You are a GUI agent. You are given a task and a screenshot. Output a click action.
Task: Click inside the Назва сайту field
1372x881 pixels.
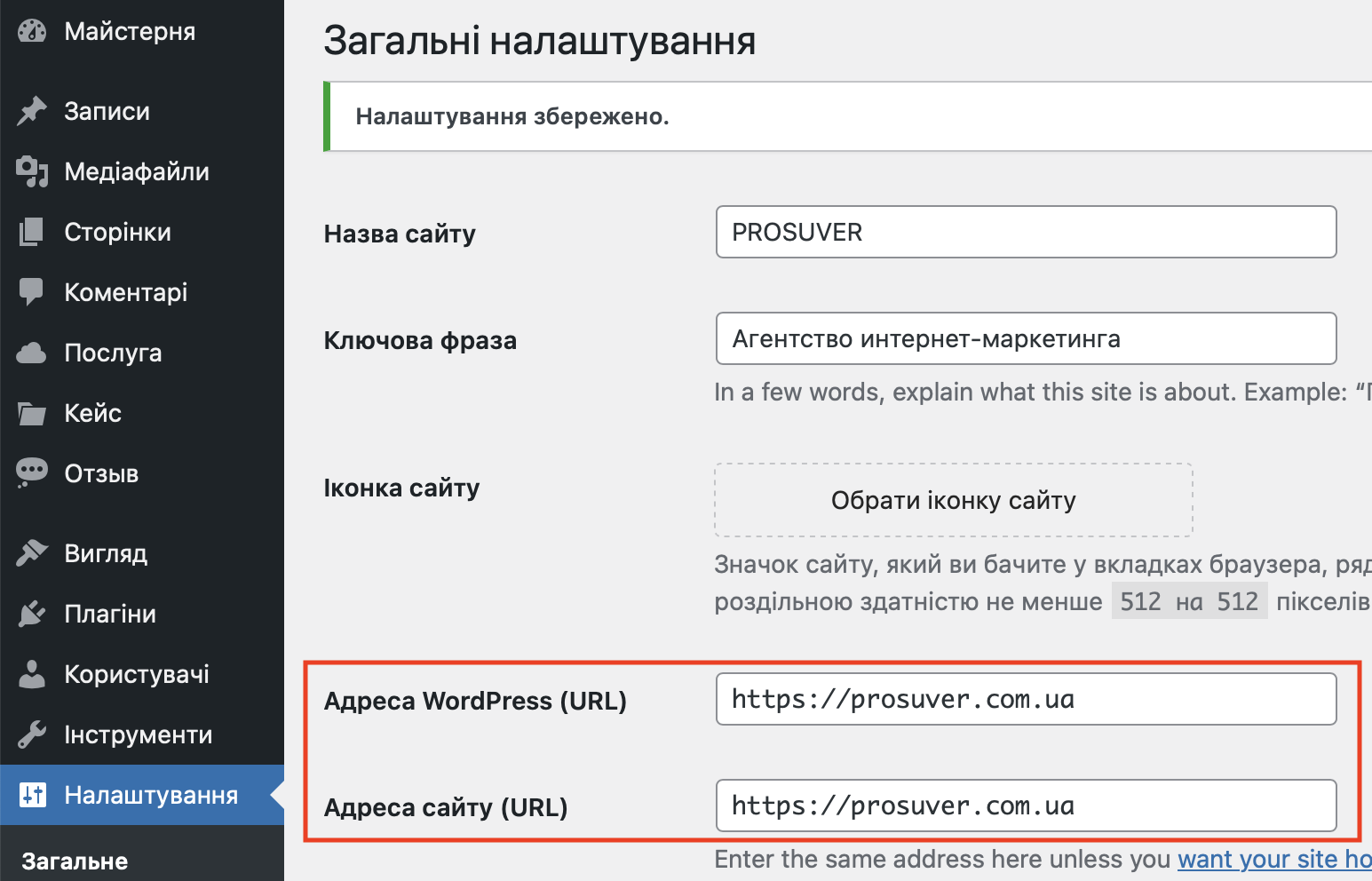tap(1026, 232)
